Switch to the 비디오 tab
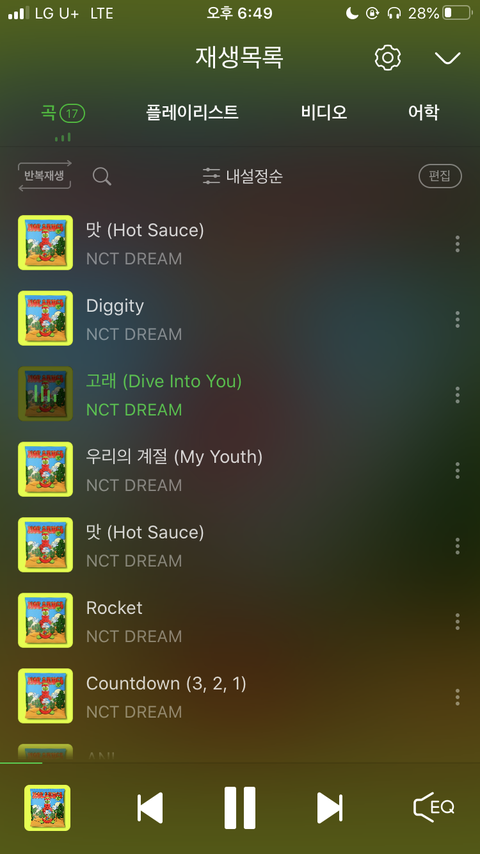 pos(324,113)
